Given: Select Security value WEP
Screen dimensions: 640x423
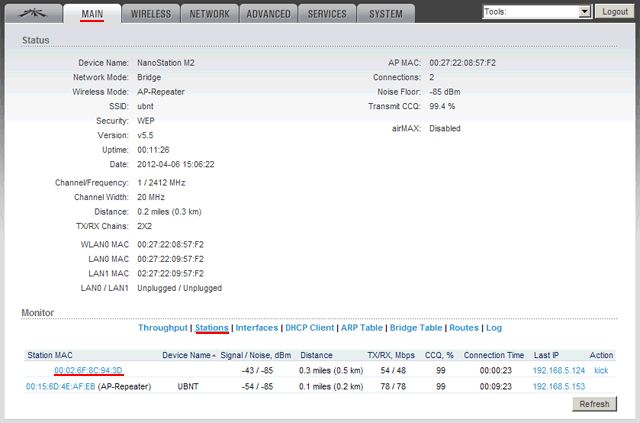Looking at the screenshot, I should (x=146, y=121).
